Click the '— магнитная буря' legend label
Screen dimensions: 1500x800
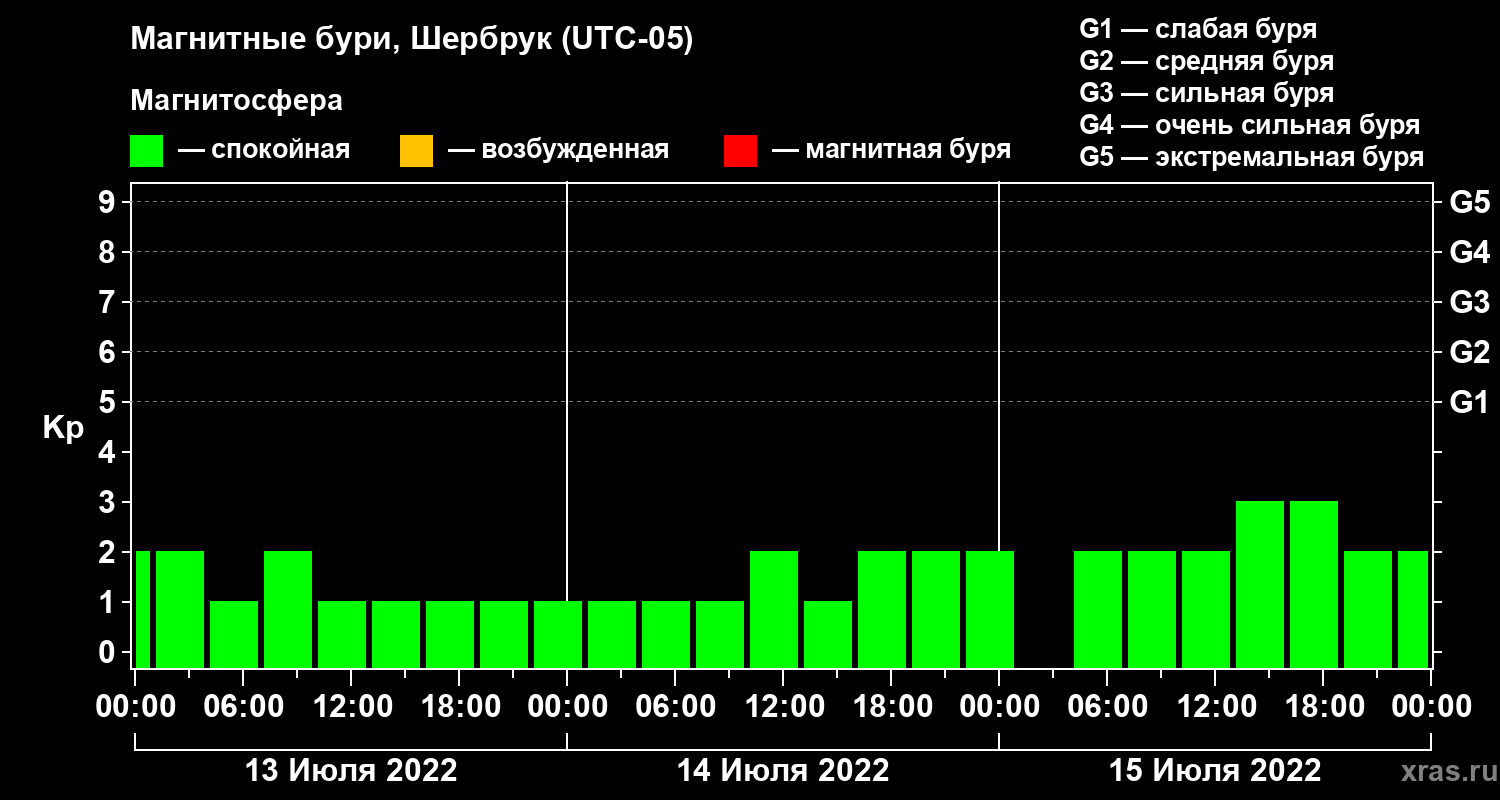(891, 150)
